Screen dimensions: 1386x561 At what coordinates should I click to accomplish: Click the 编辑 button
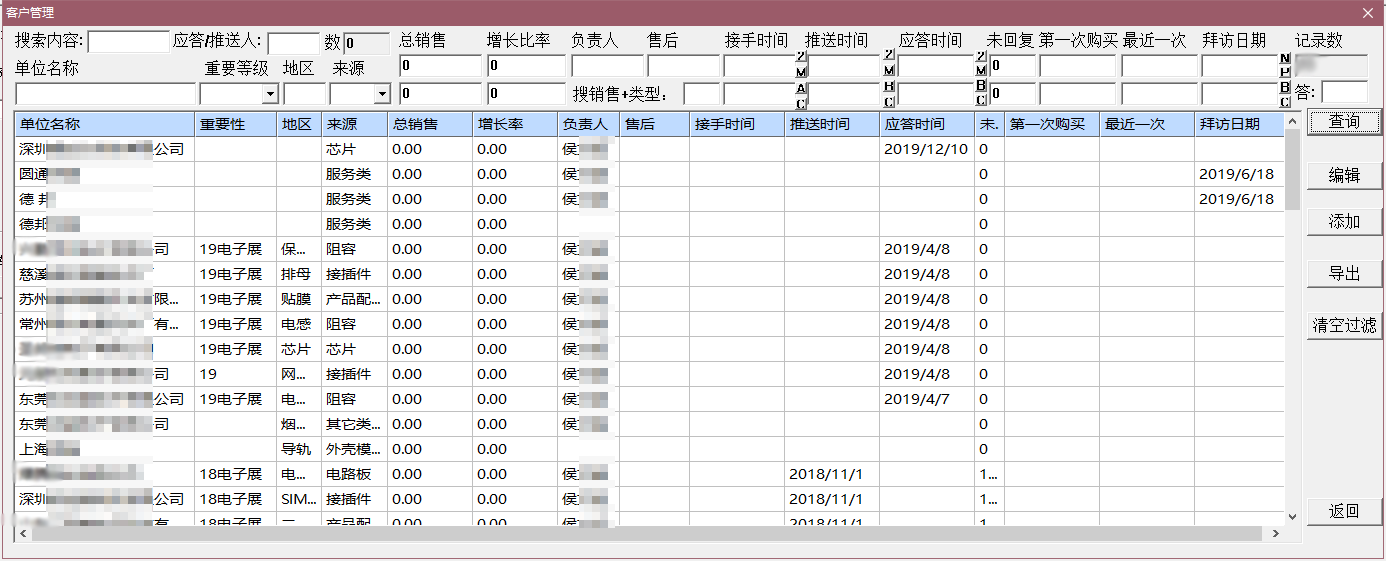[x=1344, y=175]
